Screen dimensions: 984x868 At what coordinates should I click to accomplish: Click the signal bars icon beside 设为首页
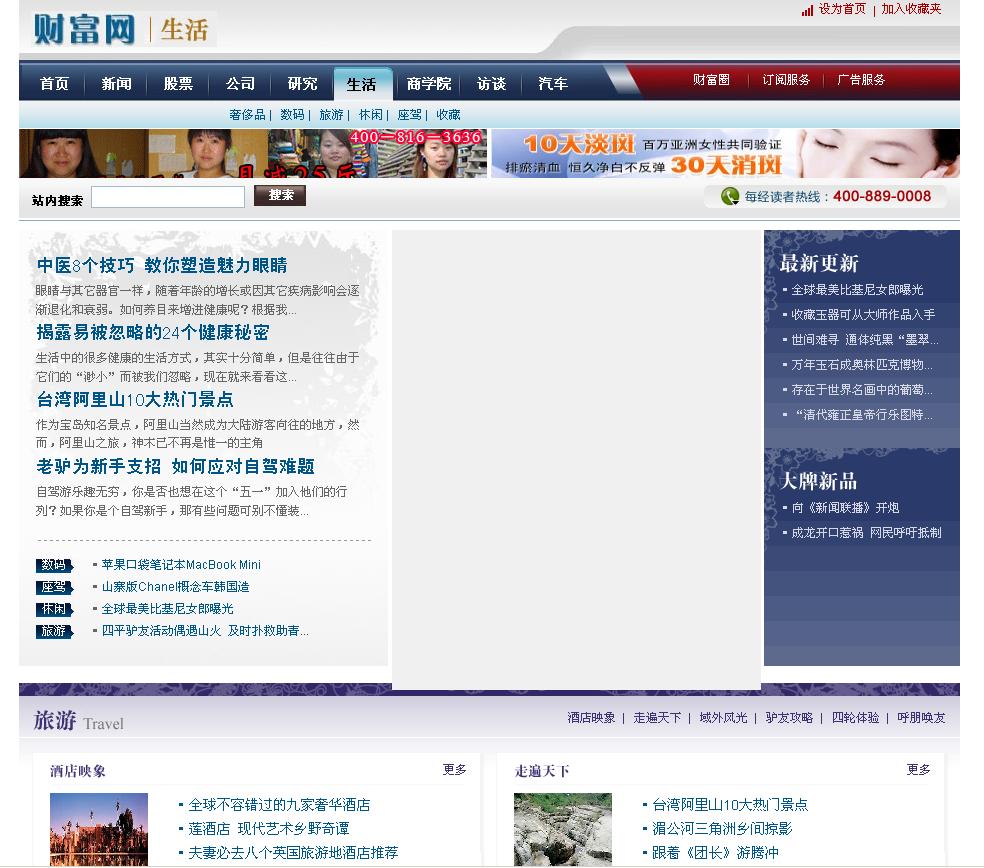[807, 10]
